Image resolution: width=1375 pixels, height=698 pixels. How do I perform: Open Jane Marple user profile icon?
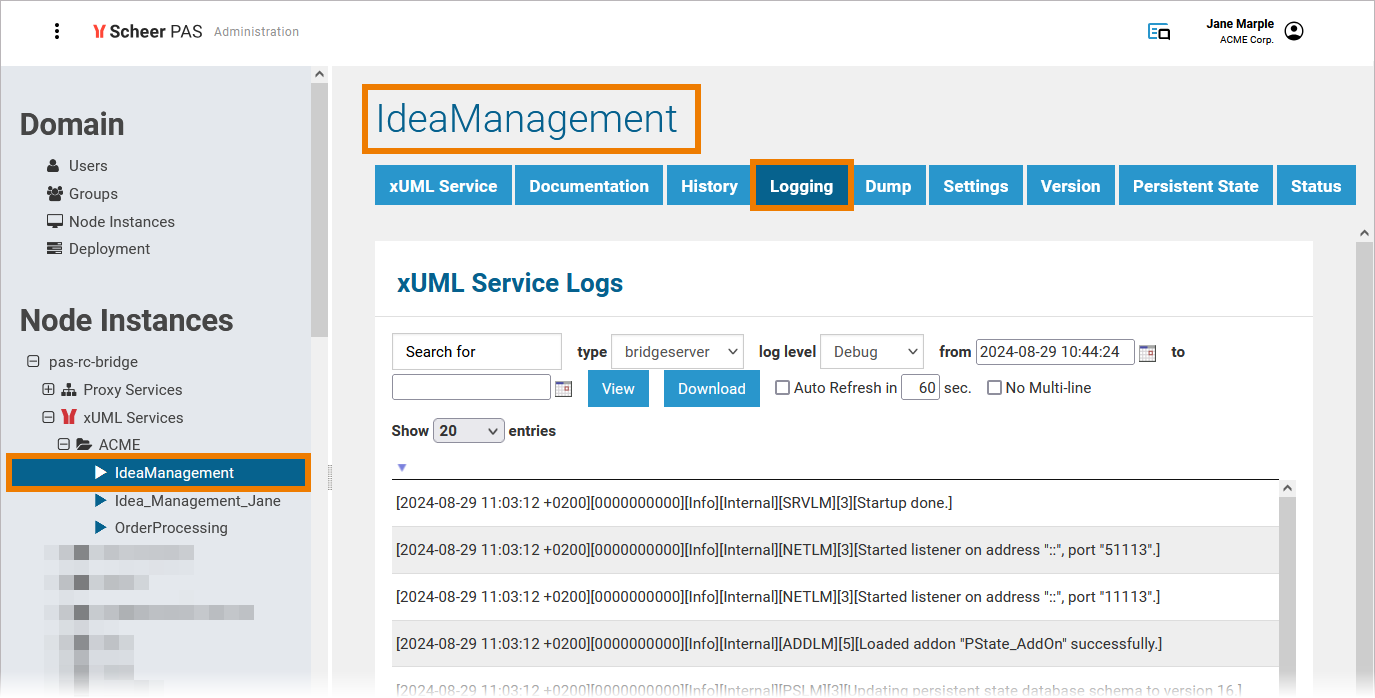click(x=1294, y=32)
